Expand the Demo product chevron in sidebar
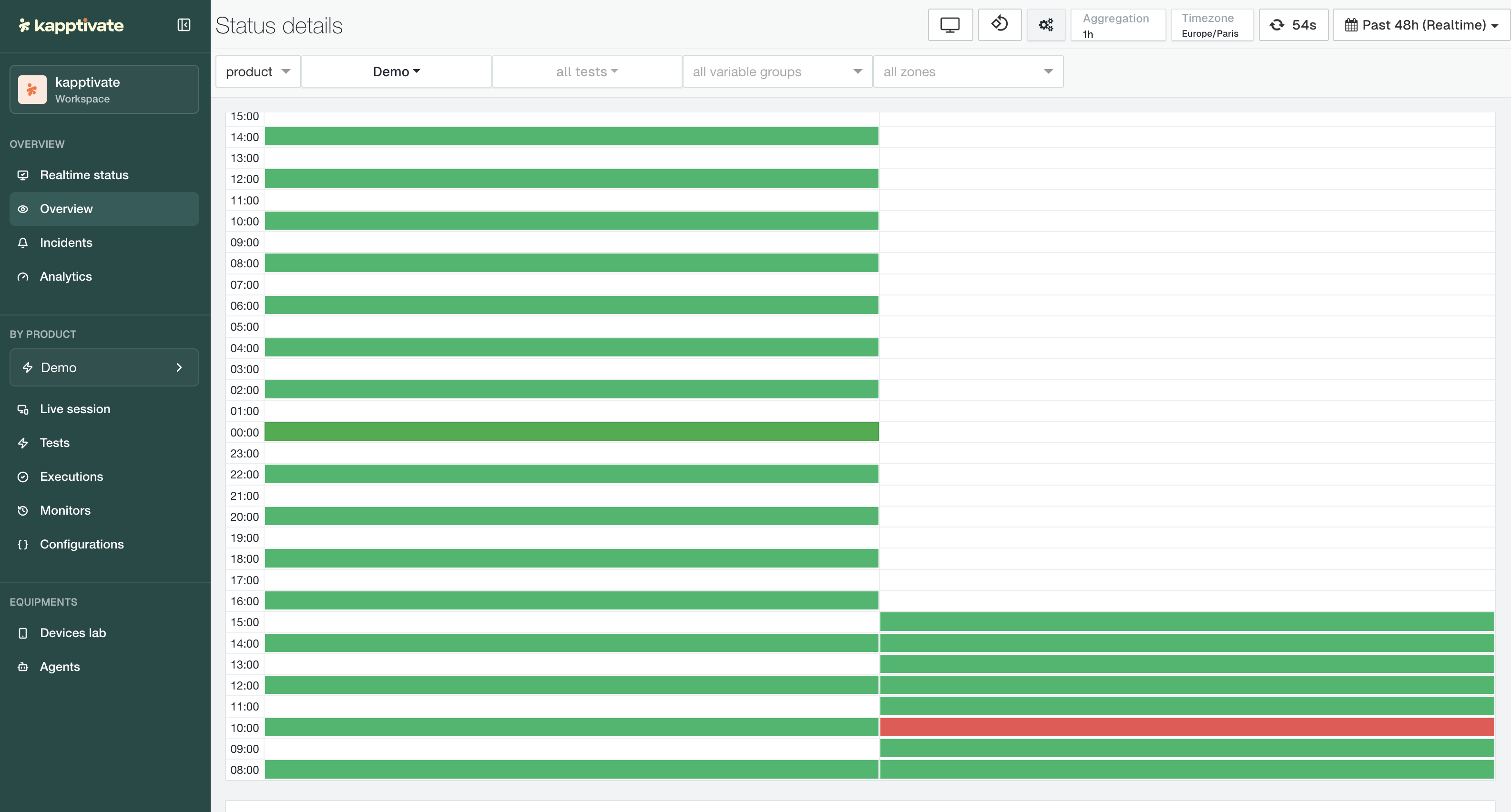This screenshot has width=1511, height=812. pyautogui.click(x=179, y=367)
